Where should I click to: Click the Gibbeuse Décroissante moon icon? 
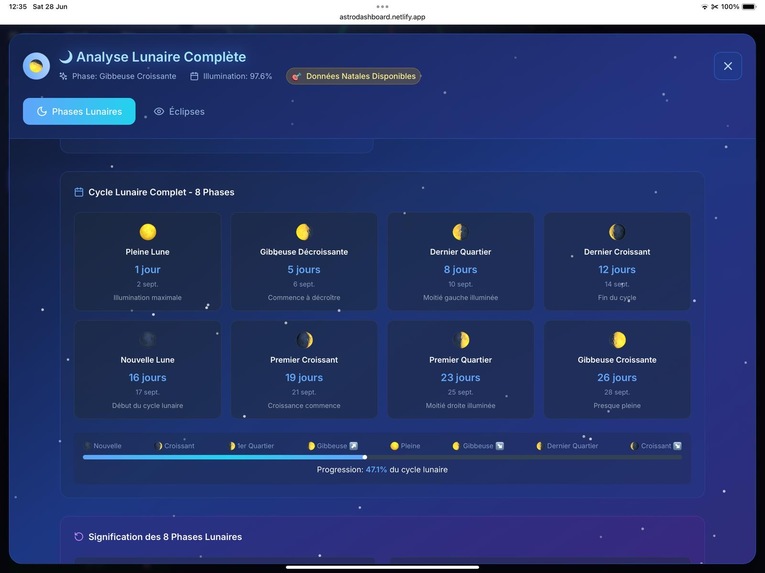tap(303, 232)
